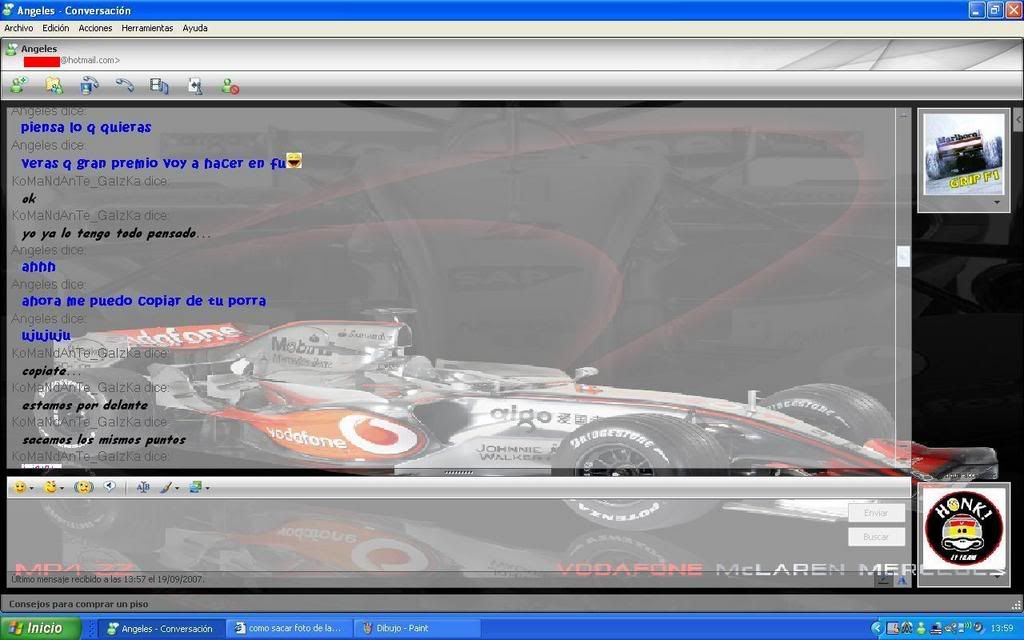Viewport: 1024px width, 640px height.
Task: Switch to Dibujo - Paint taskbar window
Action: pos(416,628)
